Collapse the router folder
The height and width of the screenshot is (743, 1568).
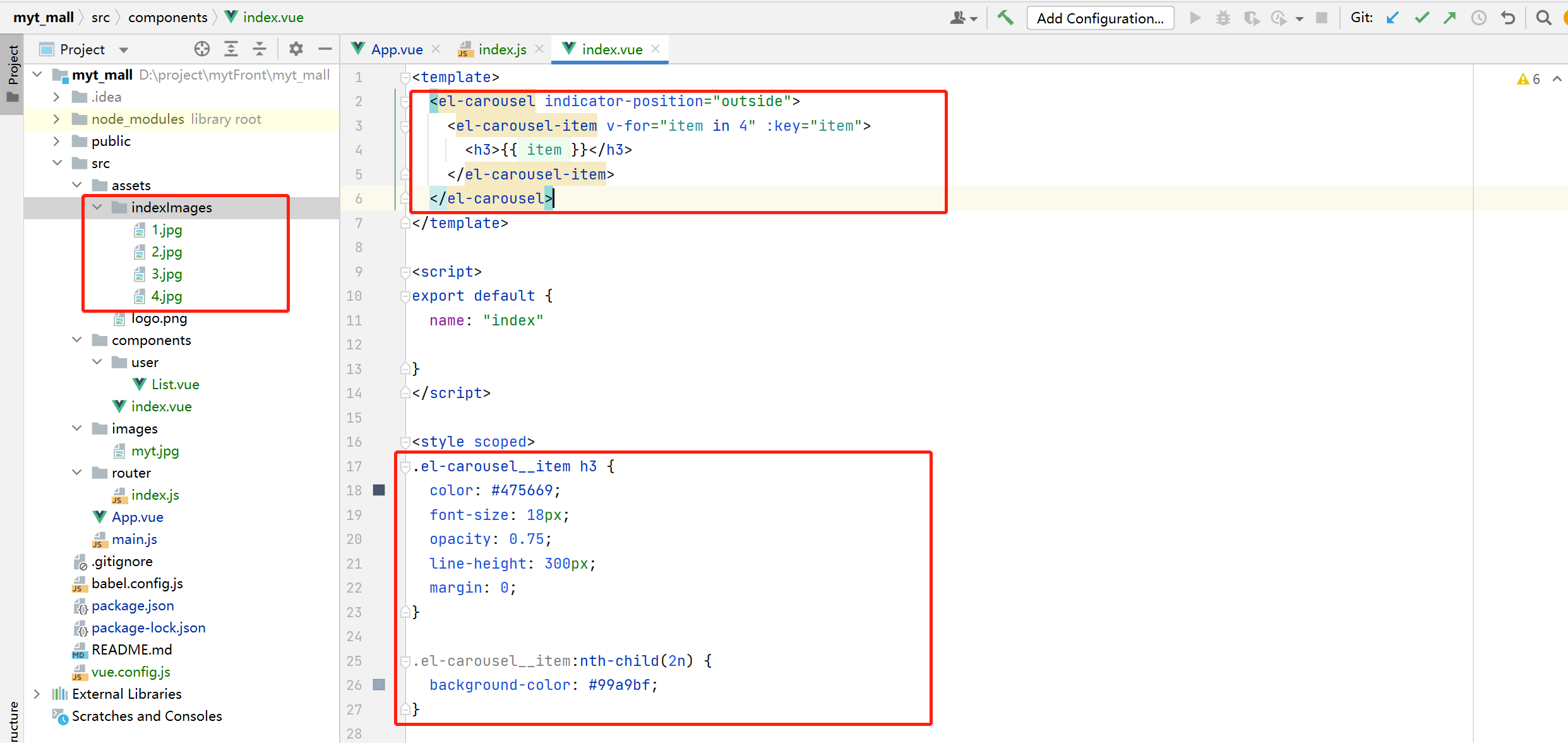tap(77, 473)
